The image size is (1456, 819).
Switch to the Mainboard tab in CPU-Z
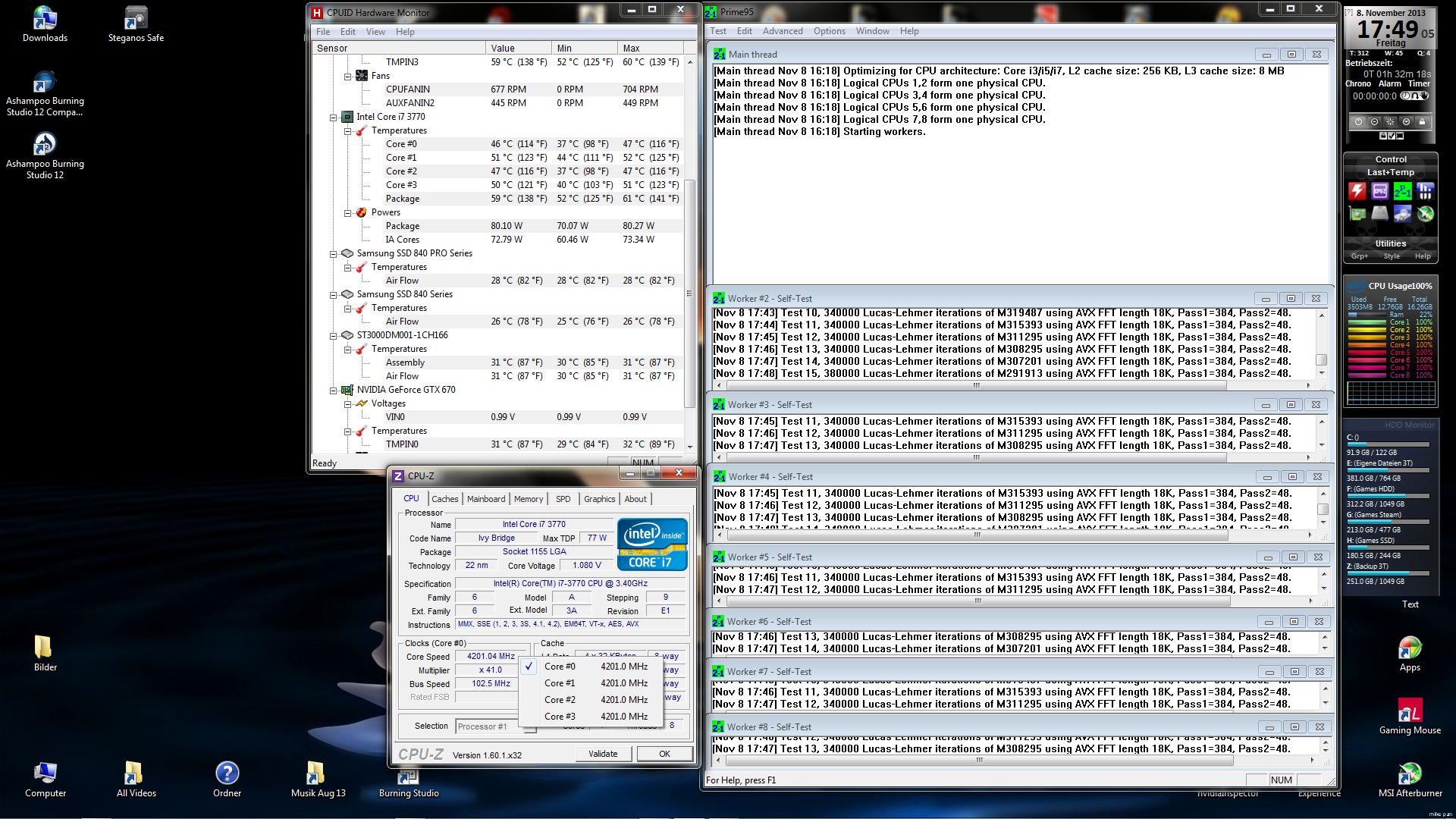pos(485,499)
